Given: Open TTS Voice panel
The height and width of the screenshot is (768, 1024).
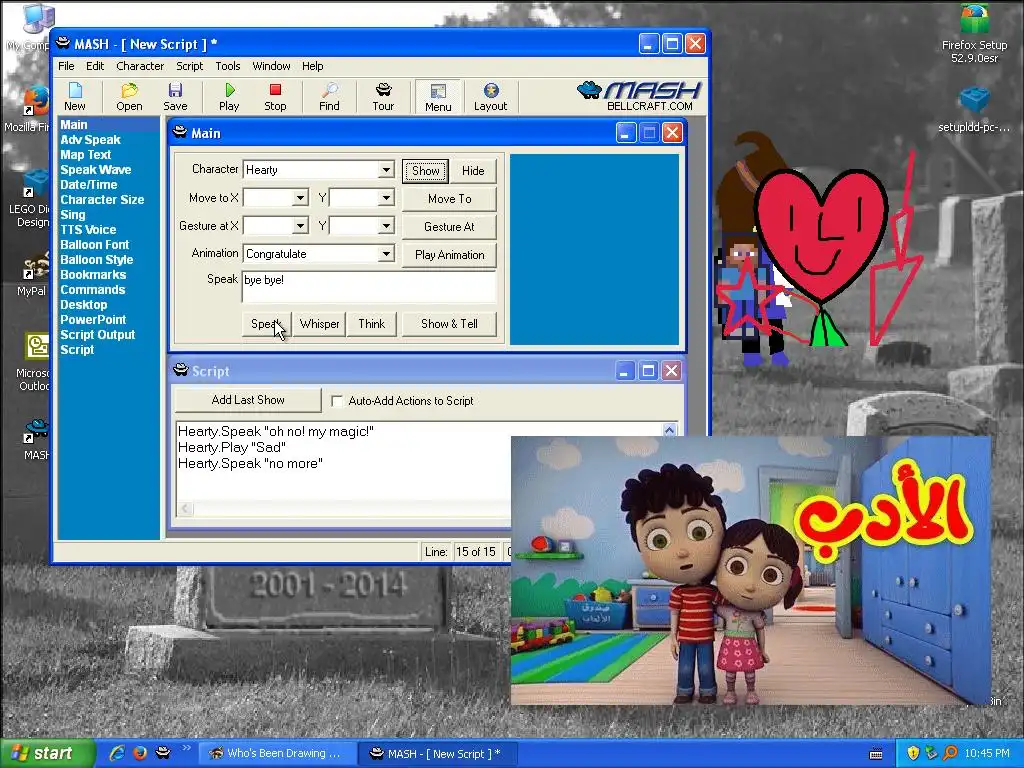Looking at the screenshot, I should click(88, 230).
